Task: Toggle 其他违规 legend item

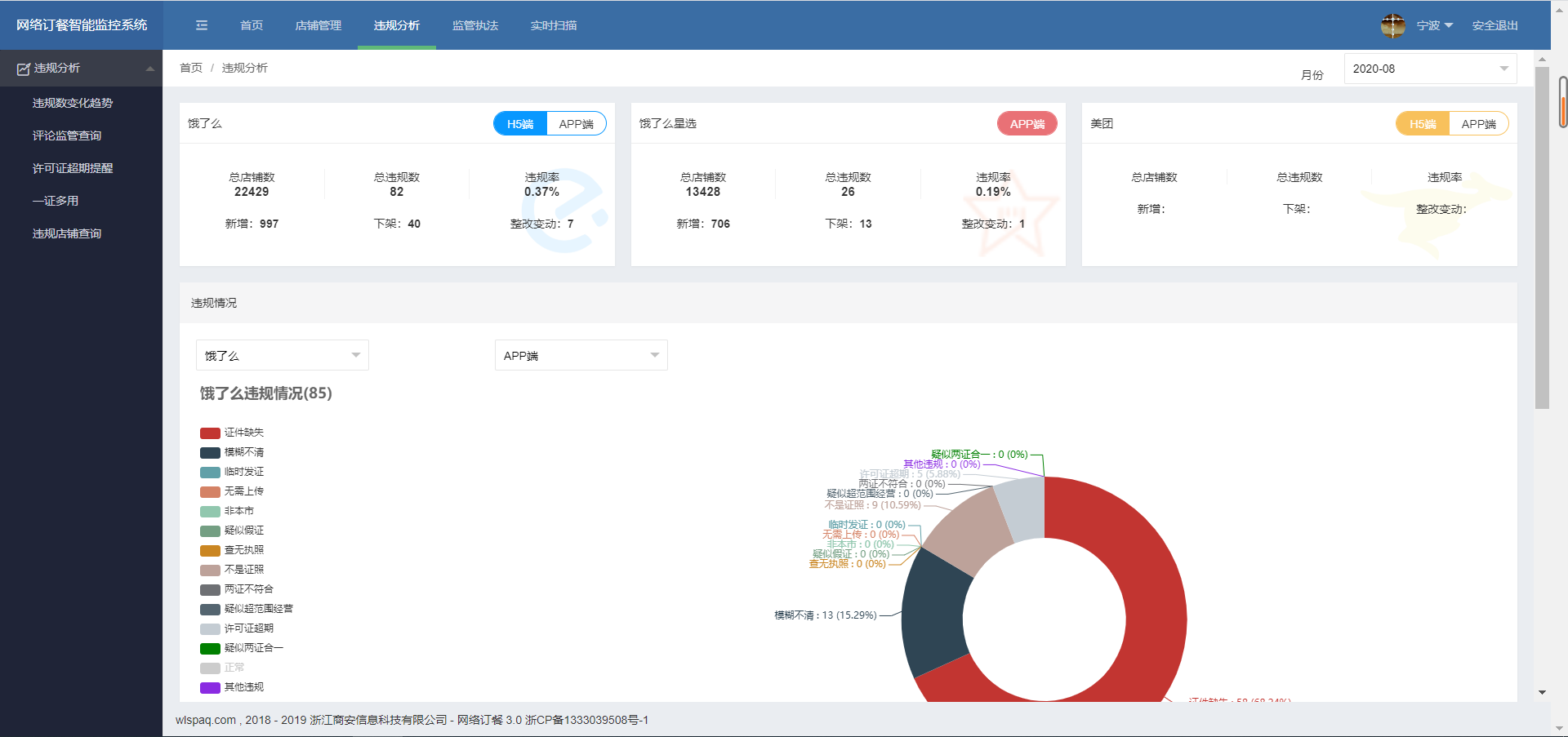Action: (x=232, y=687)
